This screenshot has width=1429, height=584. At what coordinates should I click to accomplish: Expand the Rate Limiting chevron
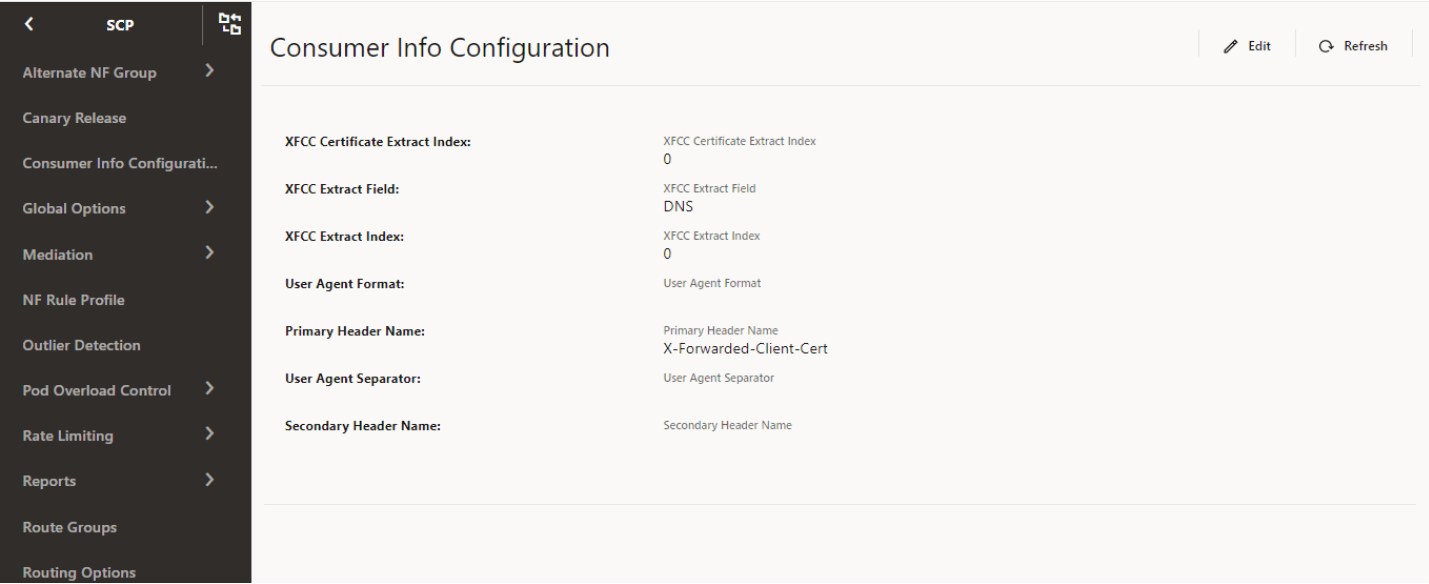[209, 434]
